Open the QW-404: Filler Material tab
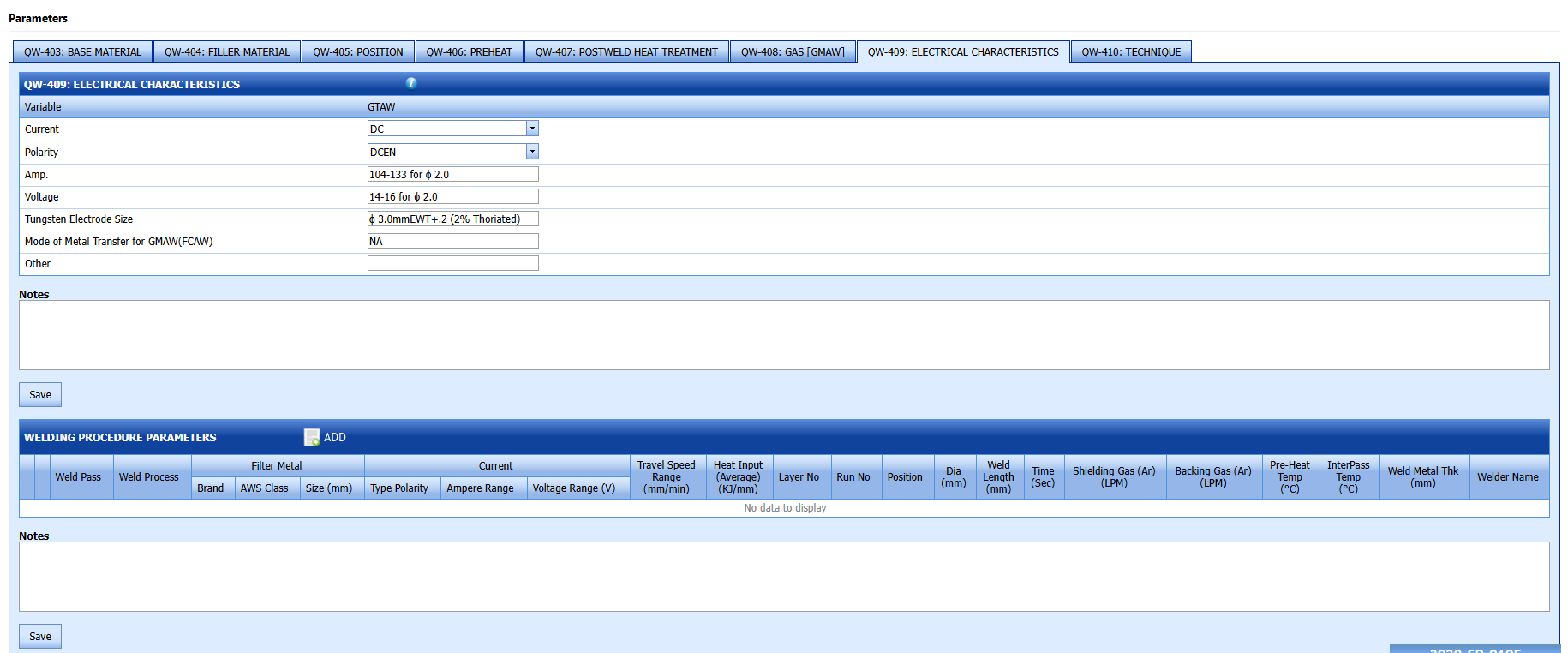1568x653 pixels. (x=227, y=52)
